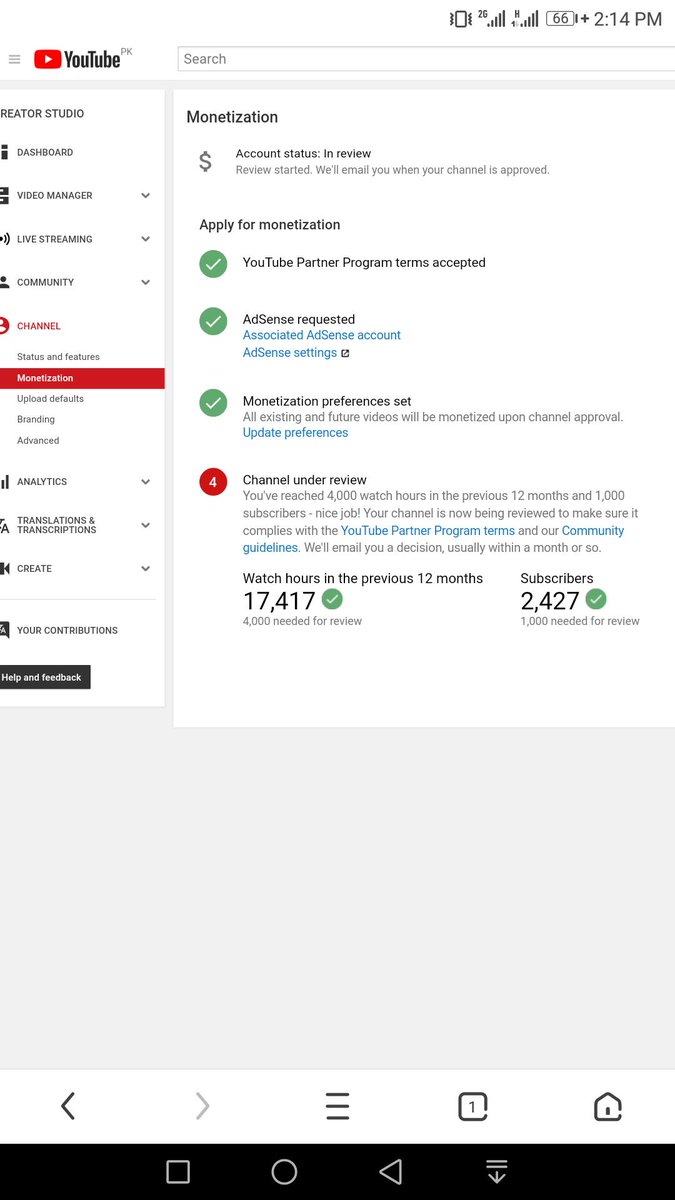The image size is (675, 1200).
Task: Click the Update preferences link
Action: click(x=296, y=433)
